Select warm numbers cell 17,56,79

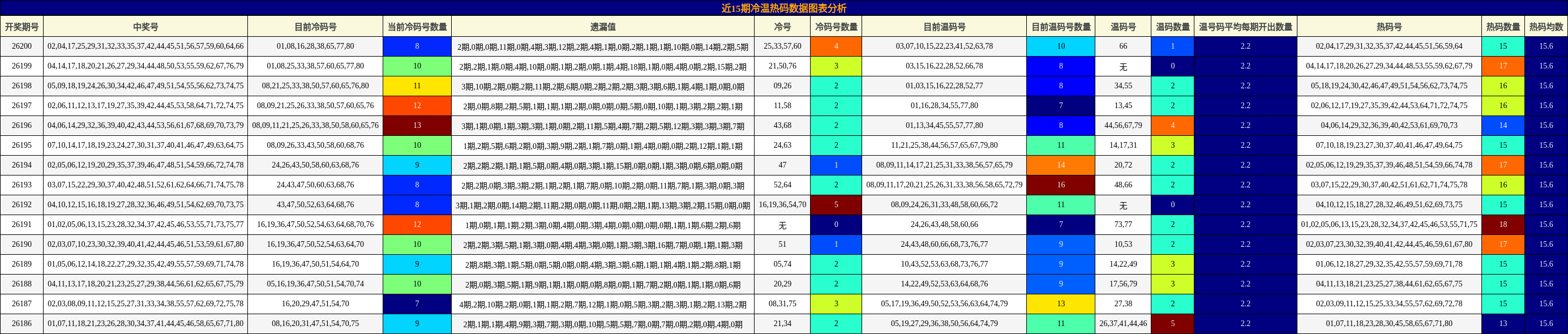click(x=1123, y=284)
